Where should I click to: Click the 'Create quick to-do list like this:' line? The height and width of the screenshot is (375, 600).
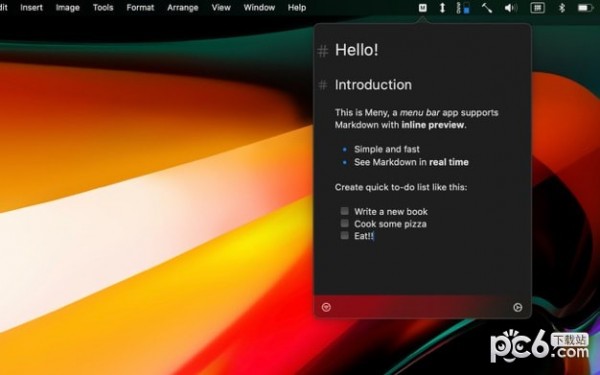click(401, 187)
